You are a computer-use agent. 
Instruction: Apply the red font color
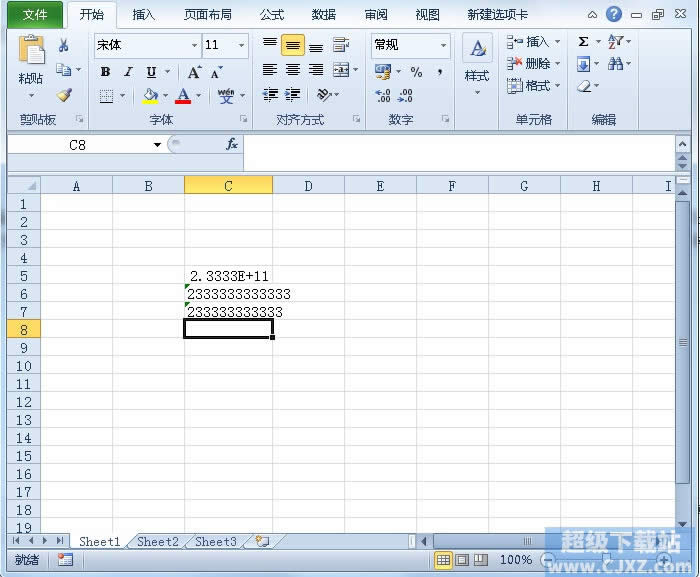(183, 96)
